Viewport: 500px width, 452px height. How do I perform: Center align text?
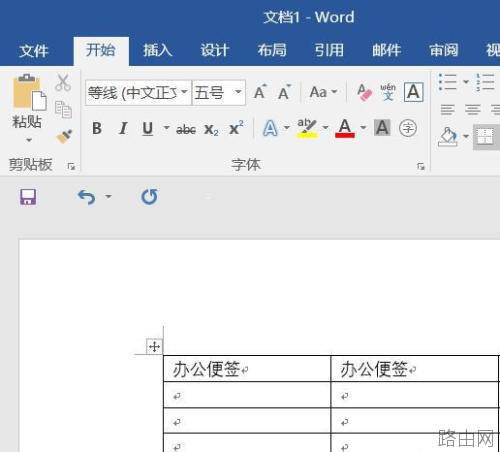coord(473,110)
